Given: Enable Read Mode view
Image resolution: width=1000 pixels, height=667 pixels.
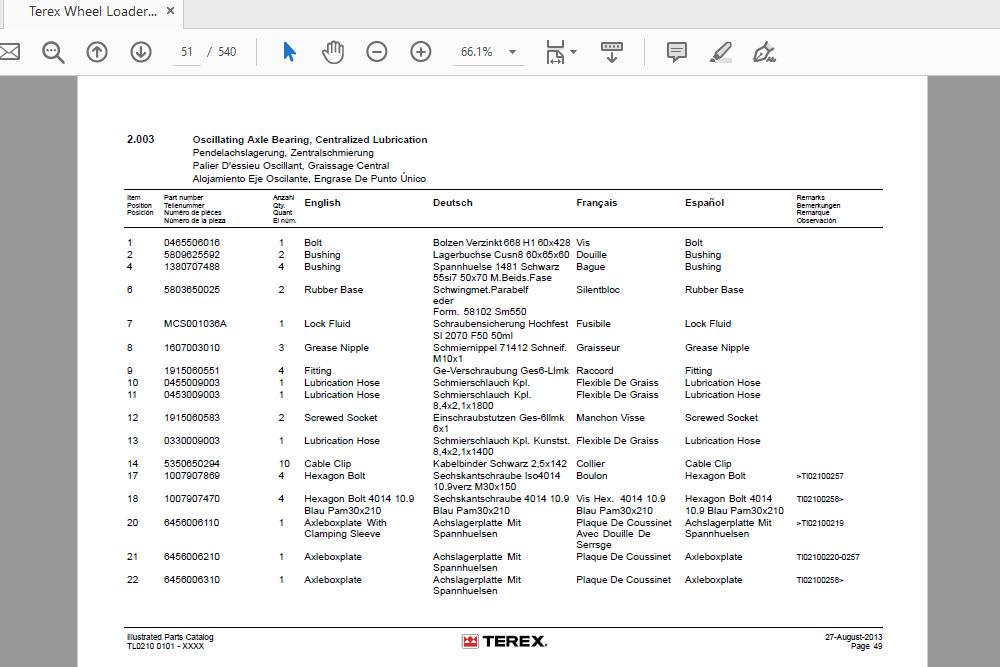Looking at the screenshot, I should (611, 51).
